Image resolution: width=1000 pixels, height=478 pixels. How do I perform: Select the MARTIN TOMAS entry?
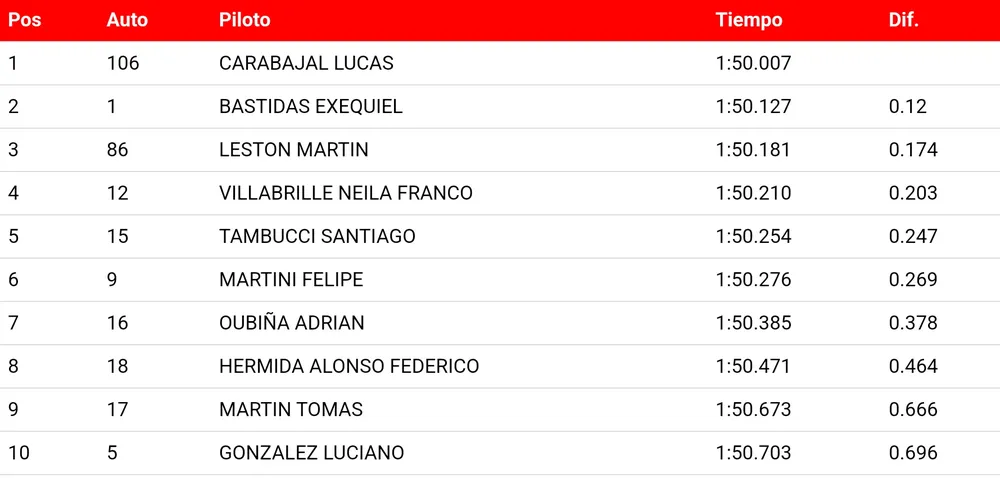point(291,410)
